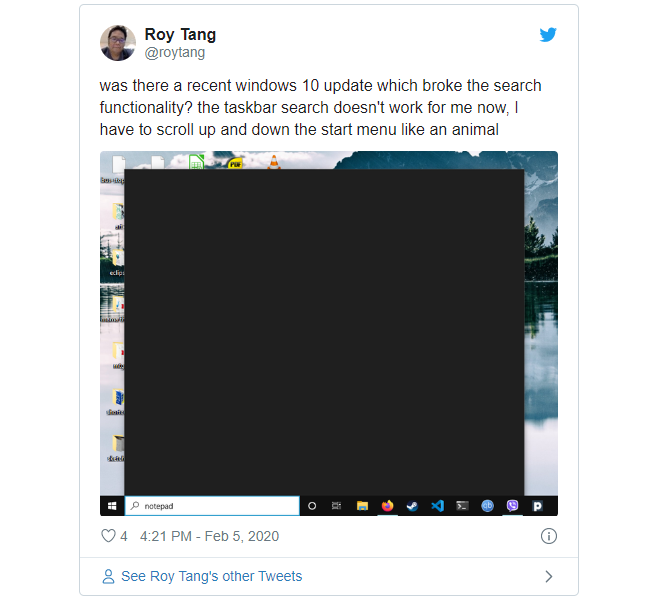This screenshot has width=651, height=602.
Task: Open the terminal icon on taskbar
Action: click(462, 506)
